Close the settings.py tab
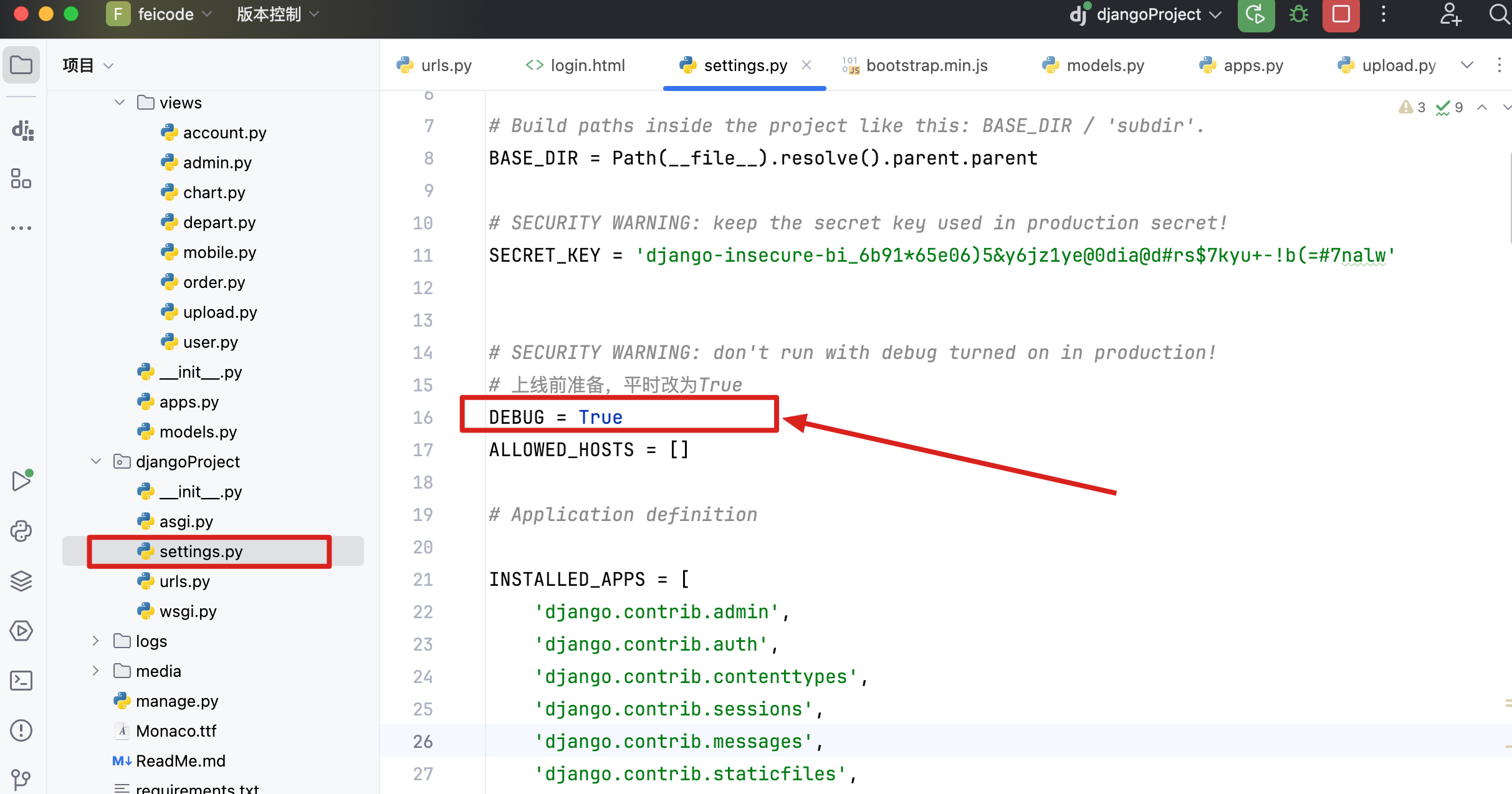Image resolution: width=1512 pixels, height=794 pixels. (x=806, y=65)
